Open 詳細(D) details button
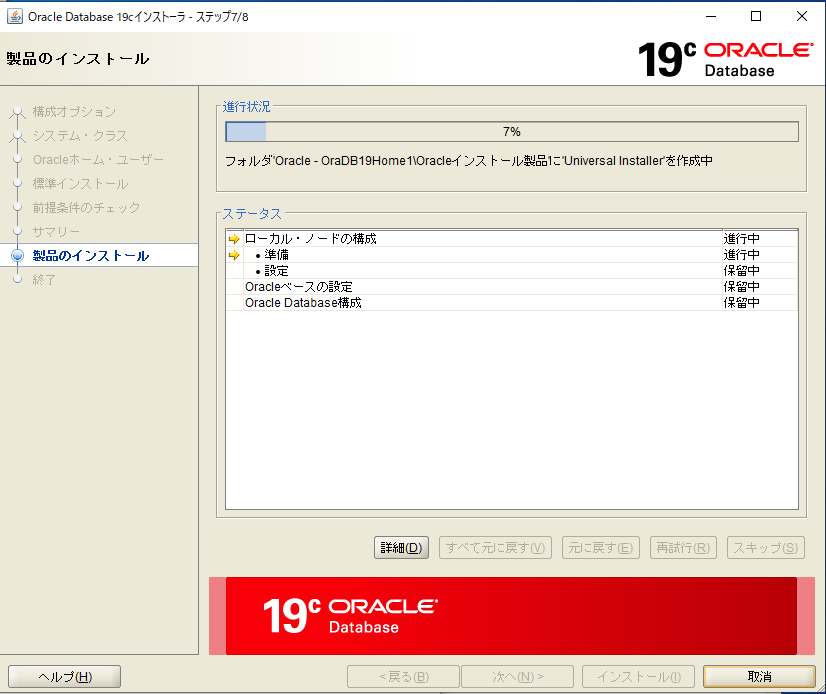This screenshot has width=826, height=694. (x=401, y=548)
